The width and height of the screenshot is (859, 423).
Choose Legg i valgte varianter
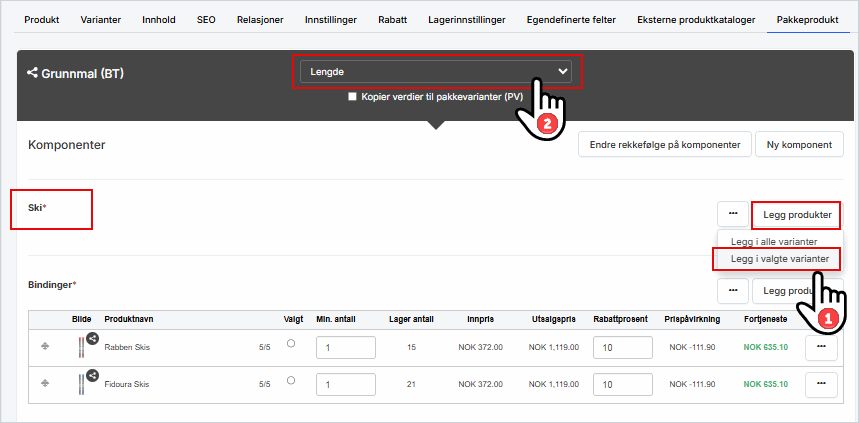click(x=779, y=259)
